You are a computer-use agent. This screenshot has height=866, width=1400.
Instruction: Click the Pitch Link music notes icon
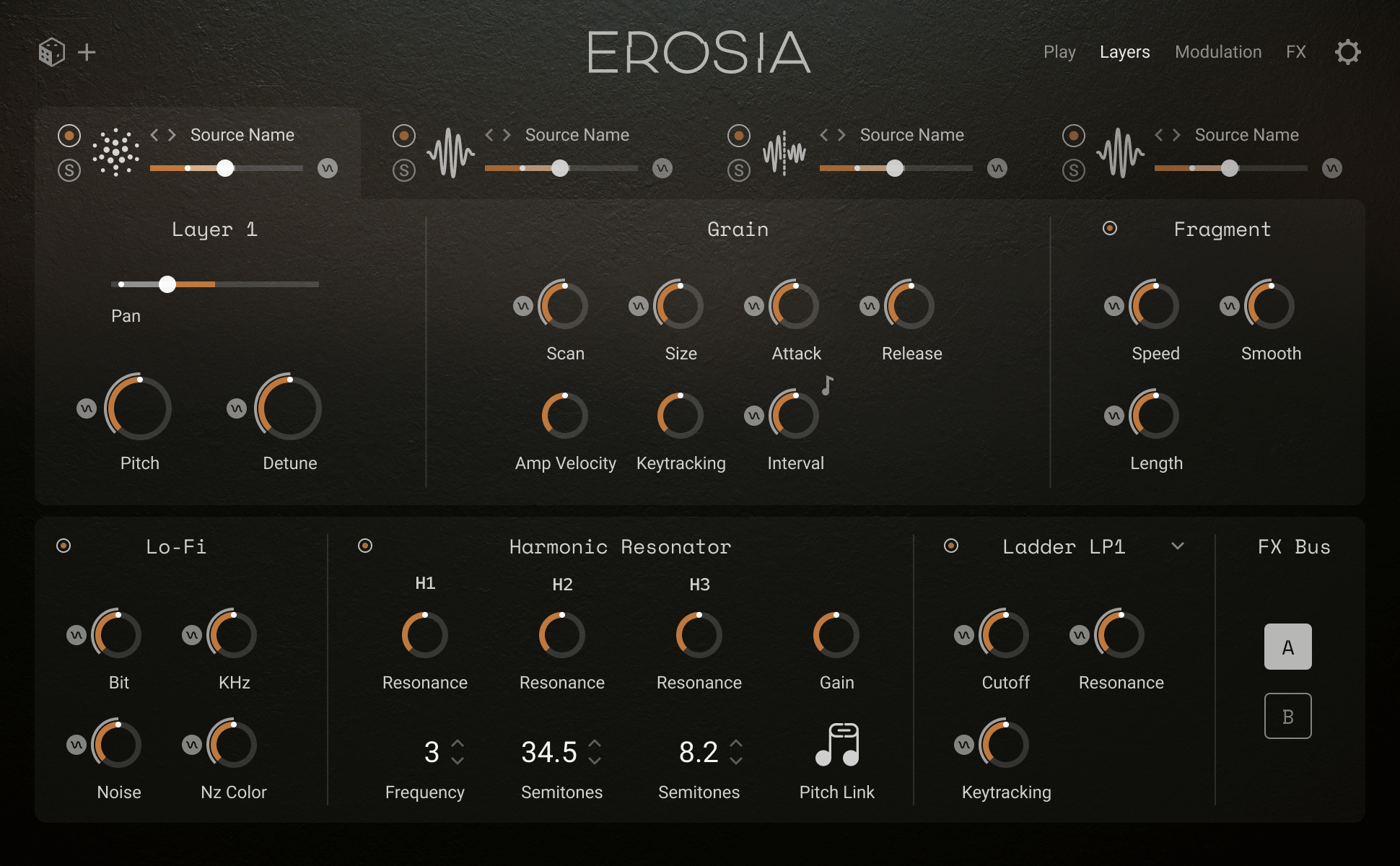click(x=837, y=745)
